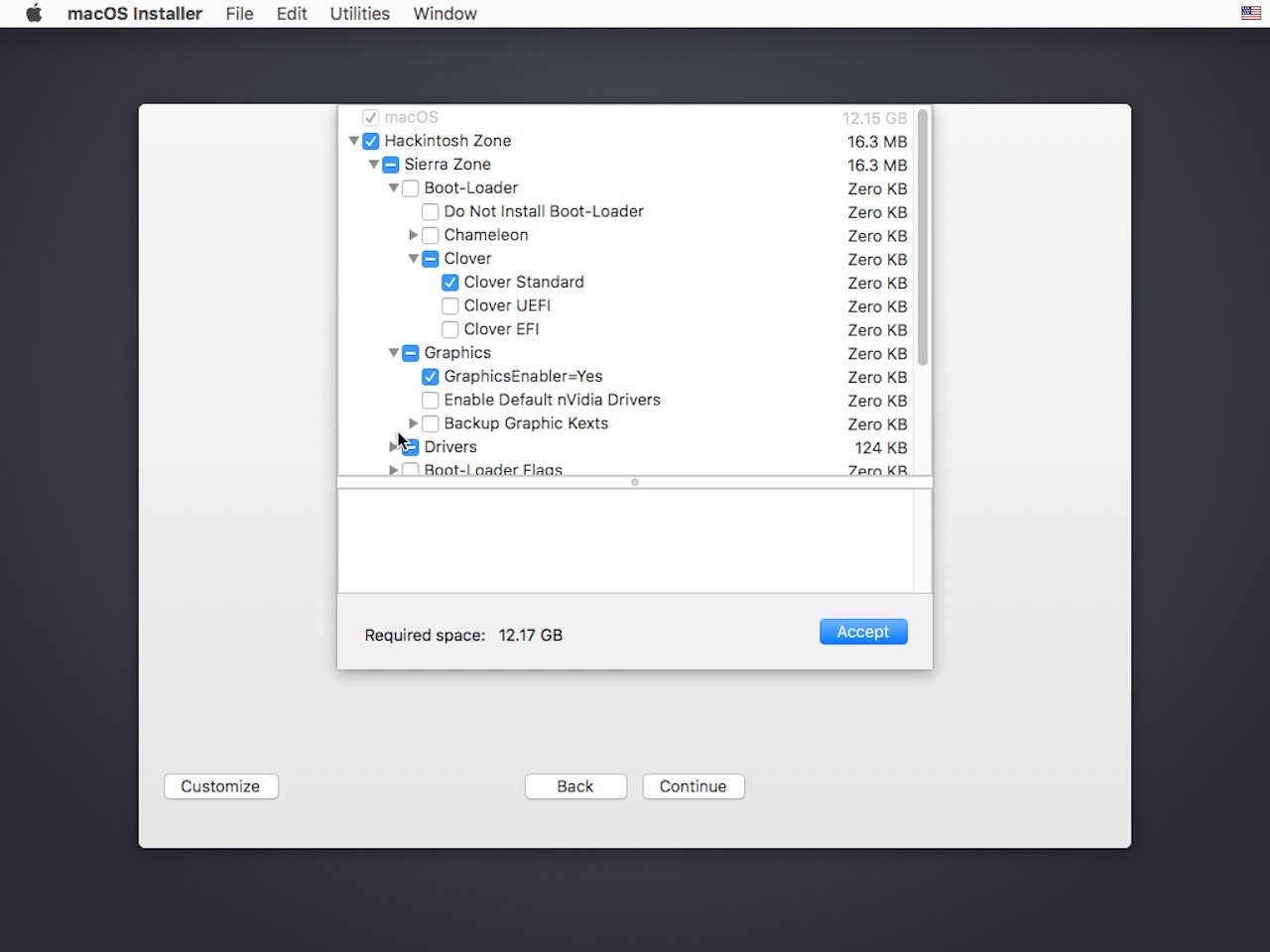Viewport: 1270px width, 952px height.
Task: Click the Accept button
Action: click(863, 632)
